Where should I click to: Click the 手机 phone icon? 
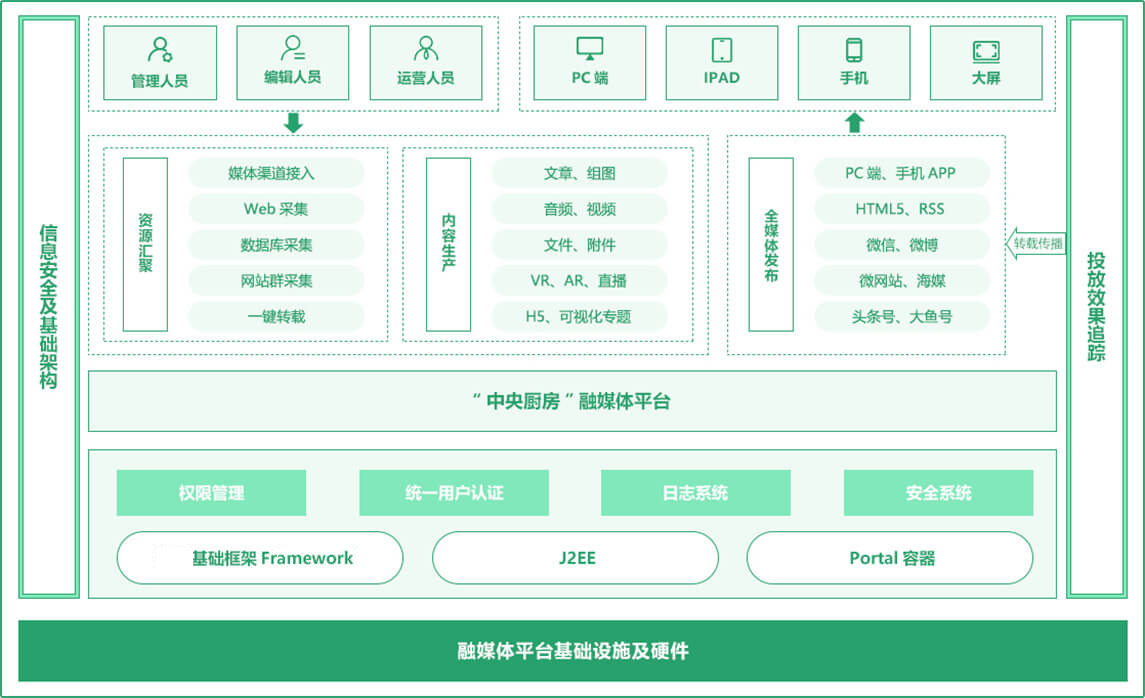(x=854, y=49)
